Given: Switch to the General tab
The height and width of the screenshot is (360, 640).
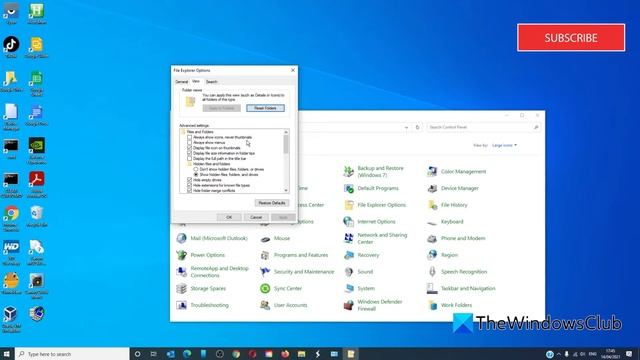Looking at the screenshot, I should (182, 82).
